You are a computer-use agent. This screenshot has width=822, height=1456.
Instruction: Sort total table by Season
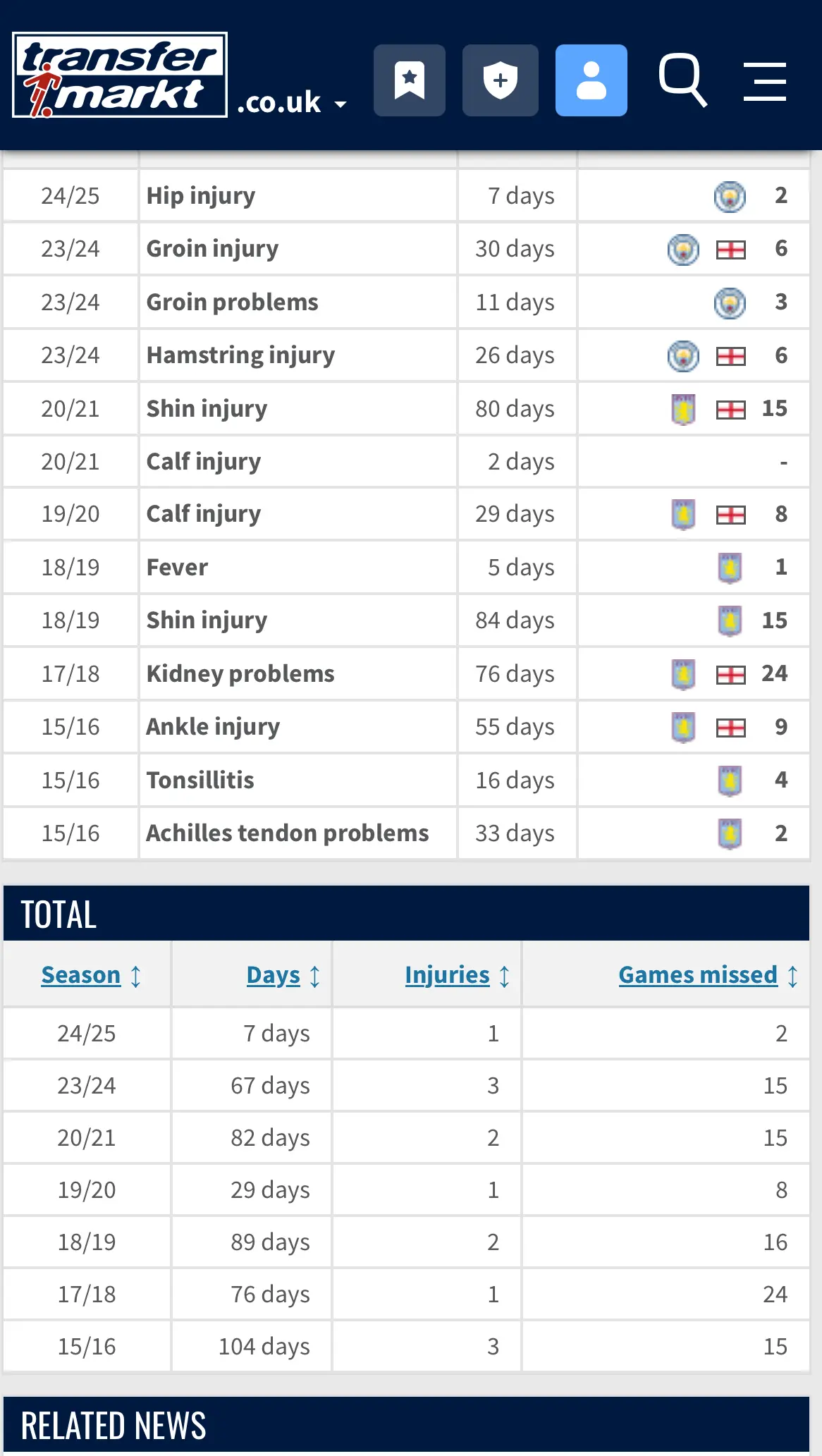(81, 975)
